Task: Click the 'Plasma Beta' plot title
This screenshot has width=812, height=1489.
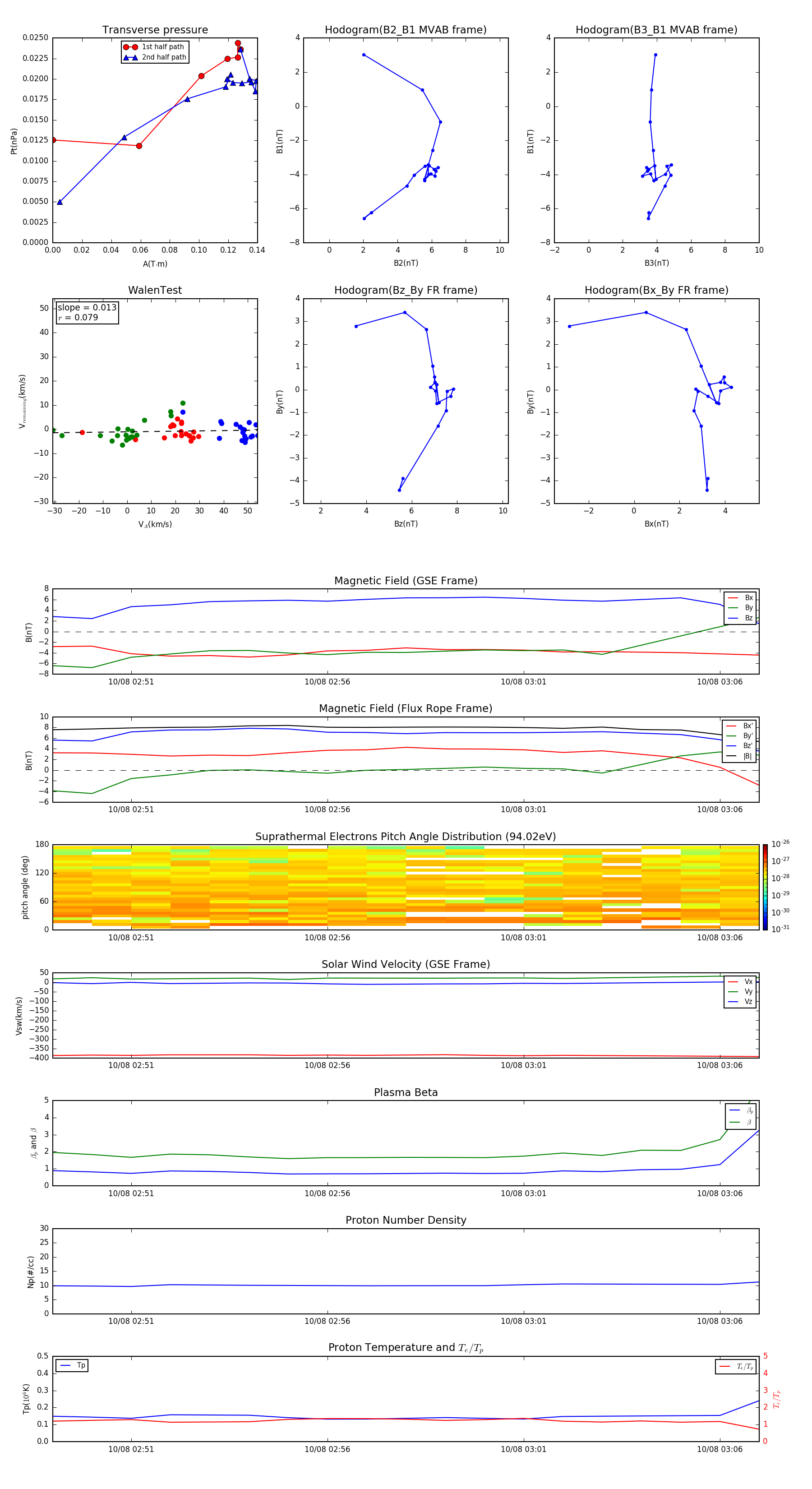Action: point(406,1092)
